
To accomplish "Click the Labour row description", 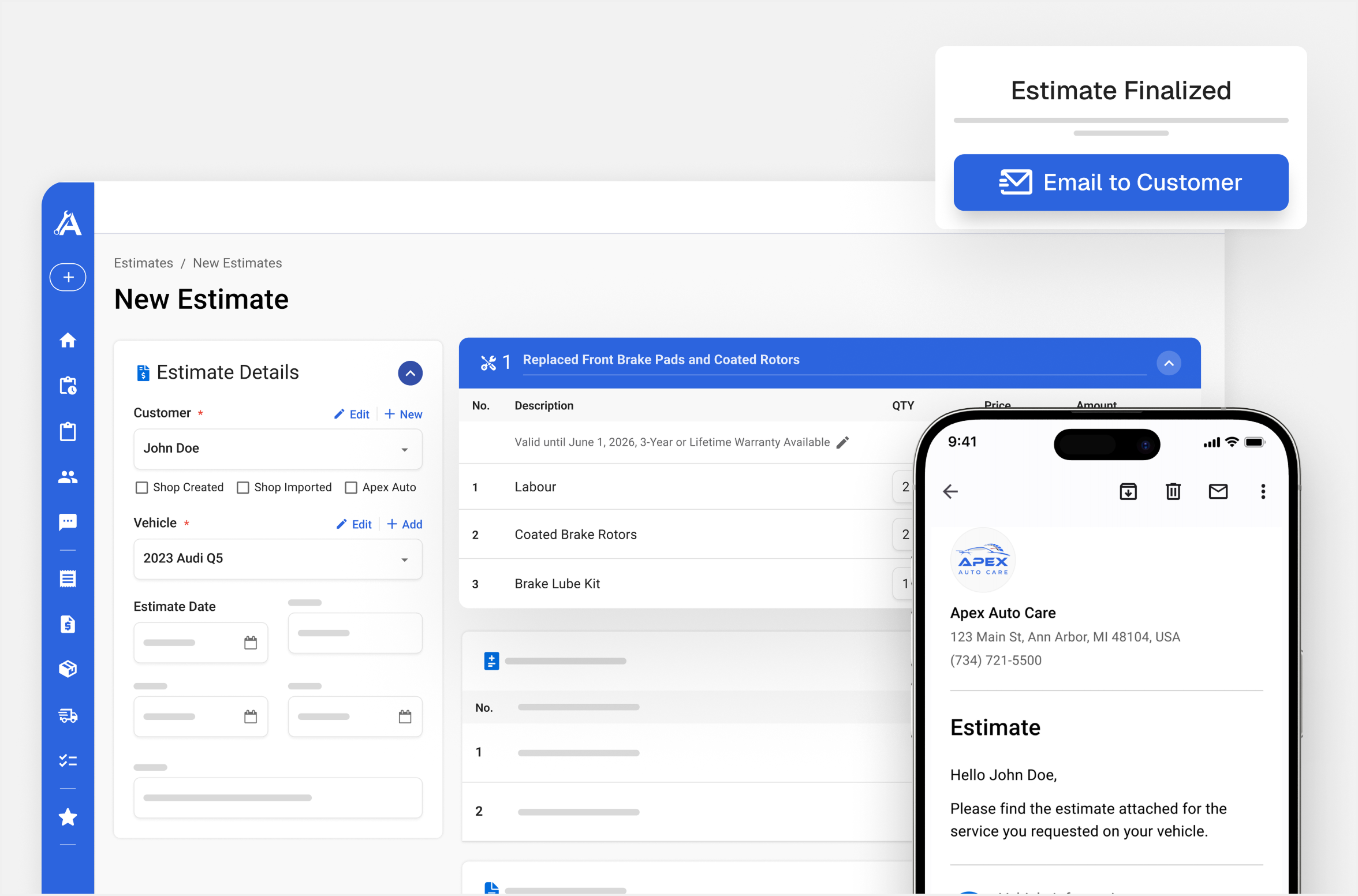I will point(535,487).
